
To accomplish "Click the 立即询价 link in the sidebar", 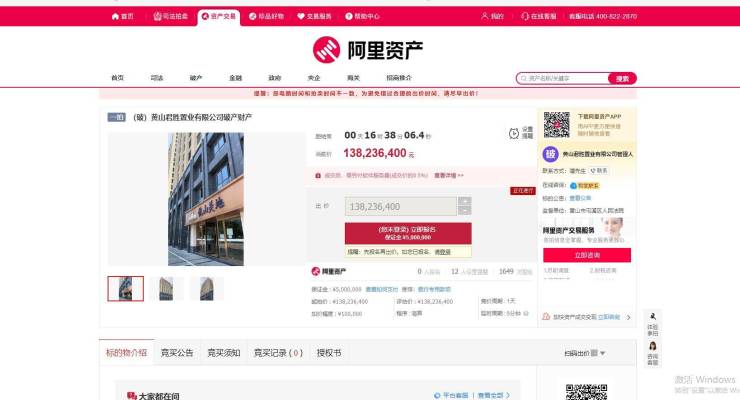I will (609, 317).
